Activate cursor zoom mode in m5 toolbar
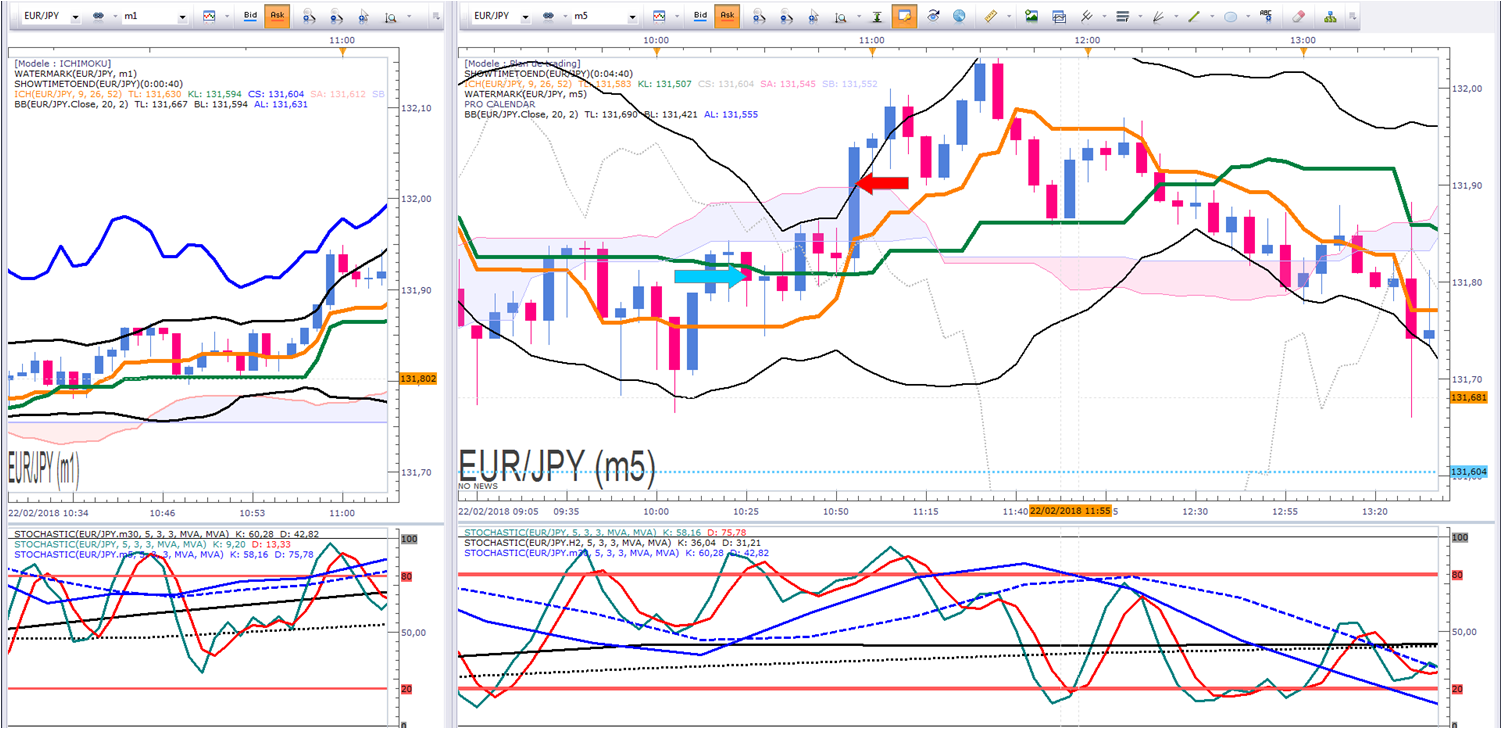Screen dimensions: 1502x729 813,17
